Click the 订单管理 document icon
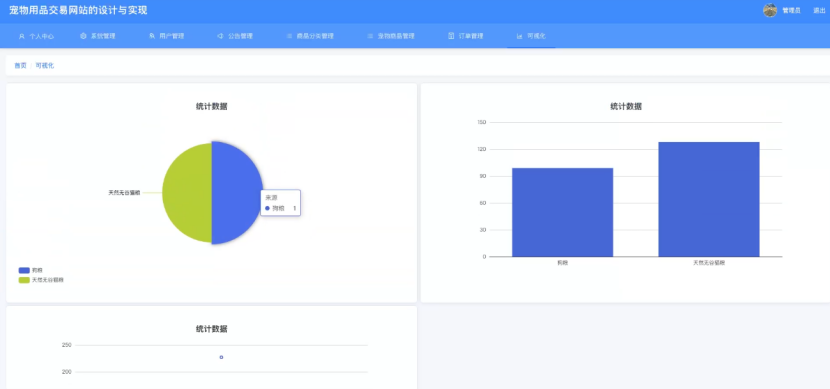This screenshot has width=830, height=389. pyautogui.click(x=451, y=36)
